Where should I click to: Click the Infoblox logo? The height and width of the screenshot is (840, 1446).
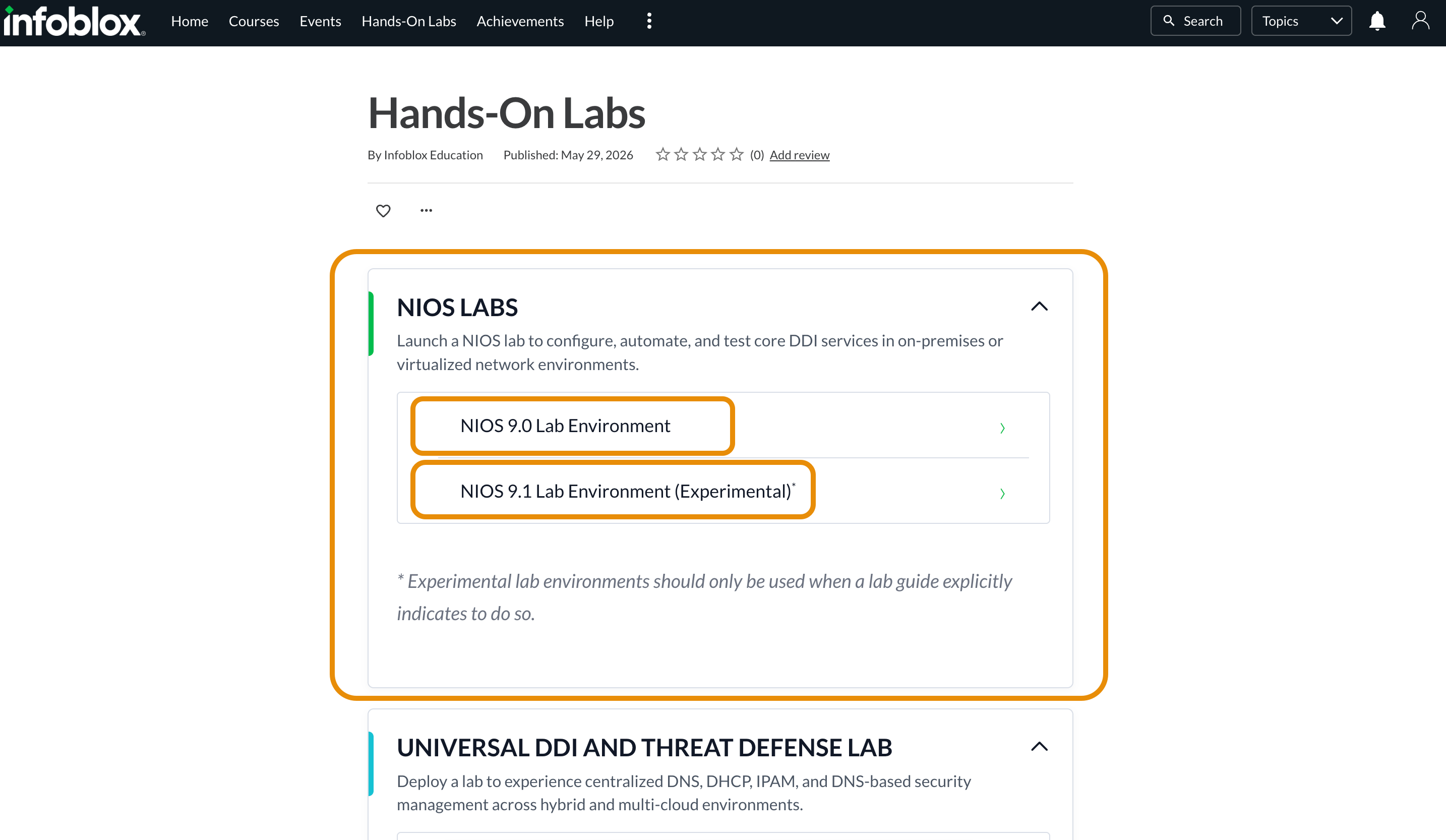pyautogui.click(x=75, y=21)
